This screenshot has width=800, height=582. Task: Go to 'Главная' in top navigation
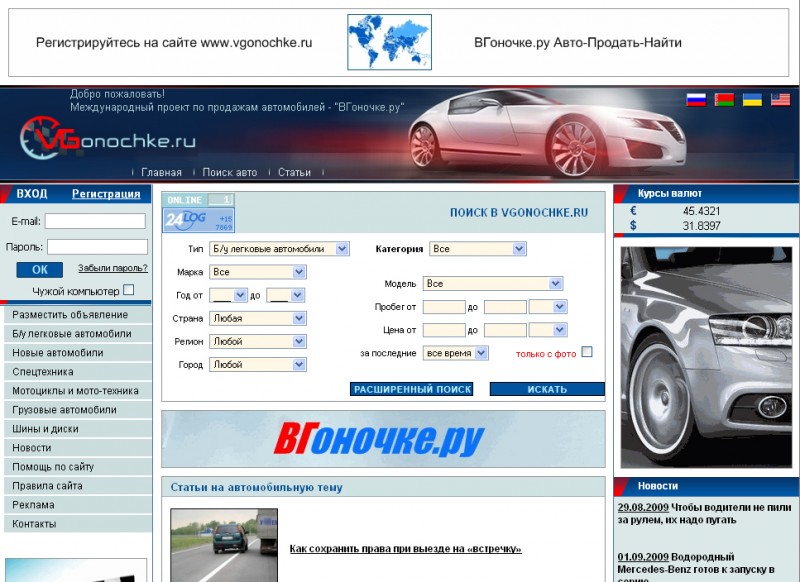[161, 172]
